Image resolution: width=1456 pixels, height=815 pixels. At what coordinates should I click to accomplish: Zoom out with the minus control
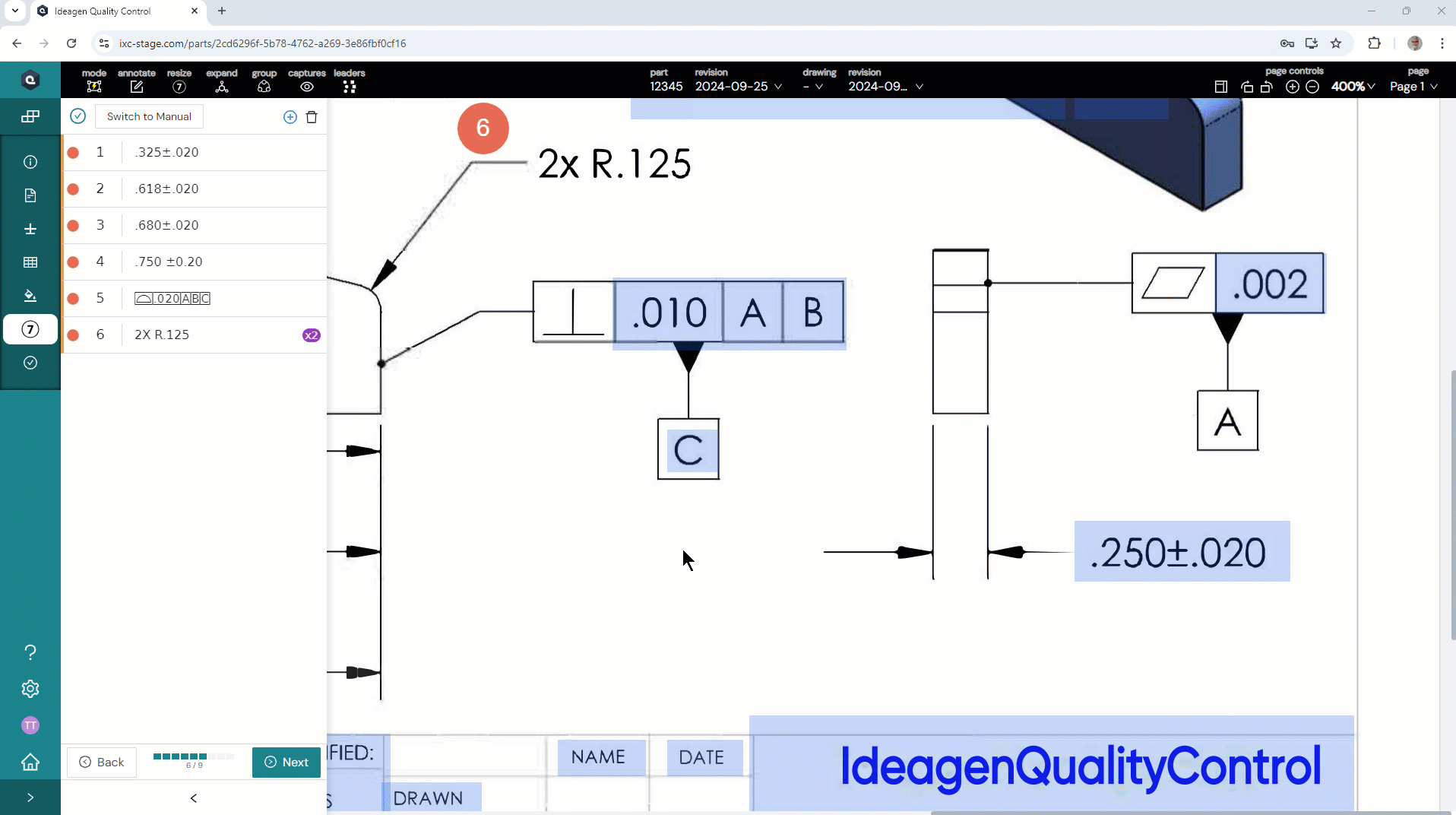1312,87
